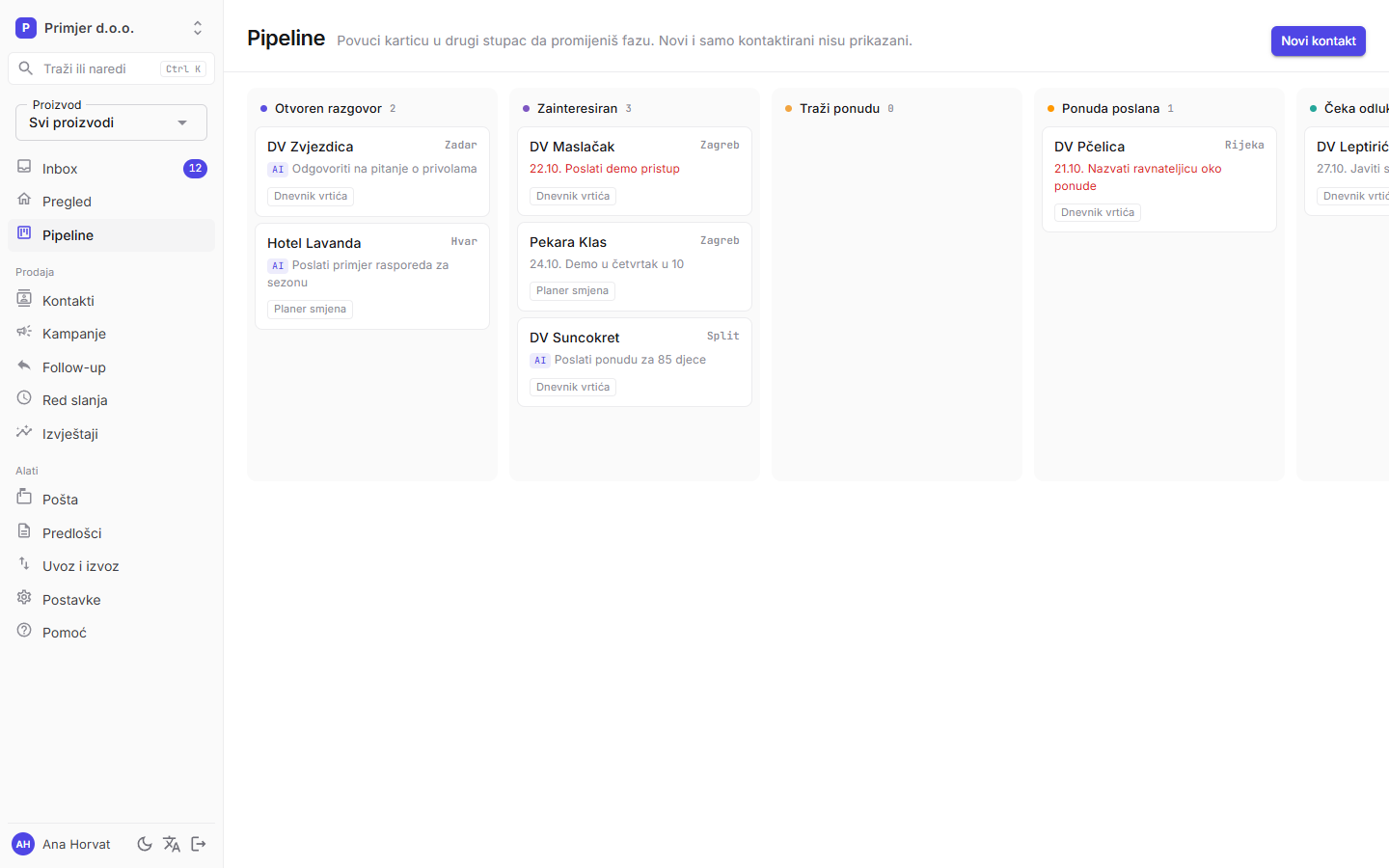This screenshot has height=868, width=1389.
Task: Switch to Kontakti section
Action: [111, 301]
